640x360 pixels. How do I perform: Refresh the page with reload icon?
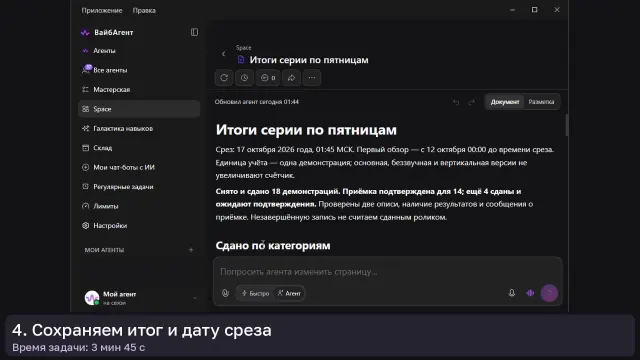(224, 78)
